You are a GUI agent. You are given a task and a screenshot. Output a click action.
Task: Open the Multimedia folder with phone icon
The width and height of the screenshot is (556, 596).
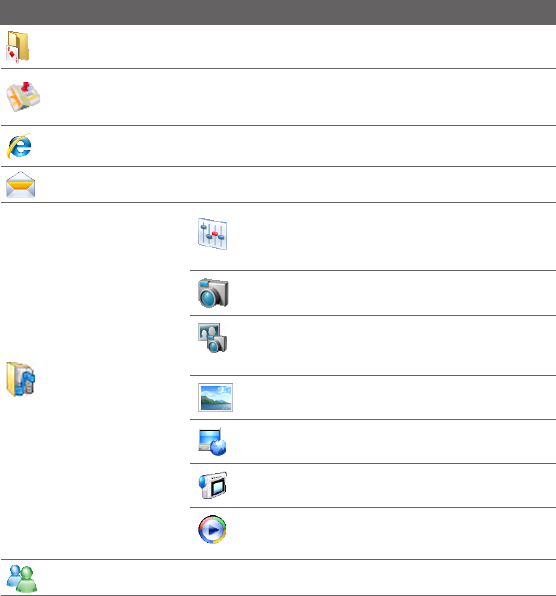pyautogui.click(x=21, y=379)
